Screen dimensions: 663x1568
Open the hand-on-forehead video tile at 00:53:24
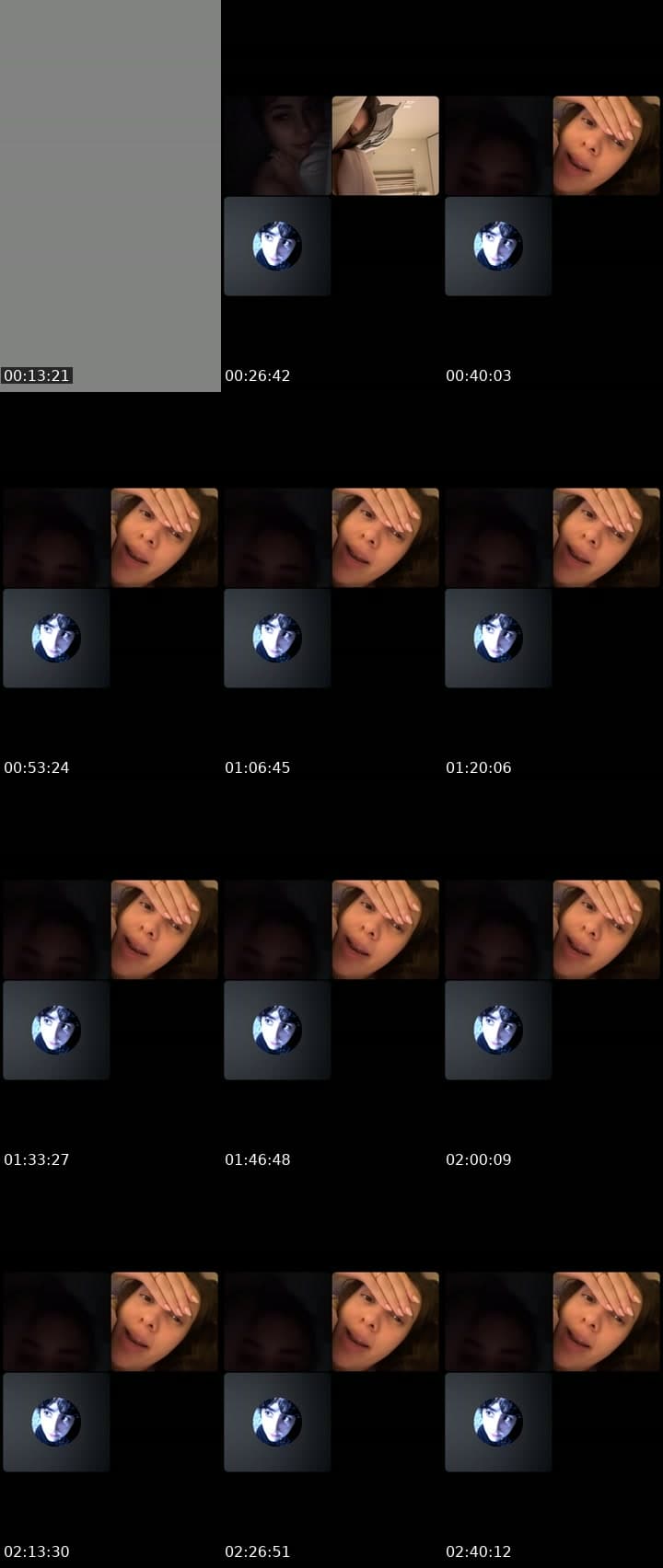coord(165,537)
